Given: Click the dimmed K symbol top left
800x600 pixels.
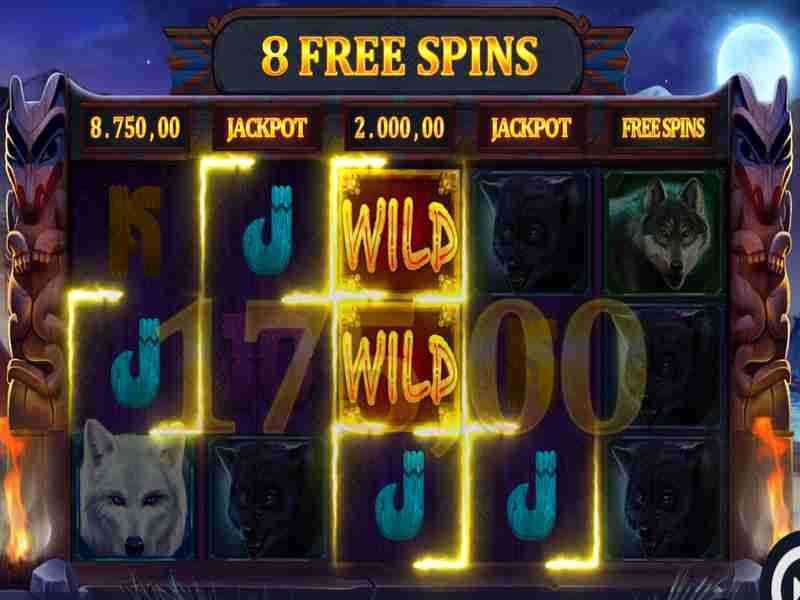Looking at the screenshot, I should tap(135, 231).
